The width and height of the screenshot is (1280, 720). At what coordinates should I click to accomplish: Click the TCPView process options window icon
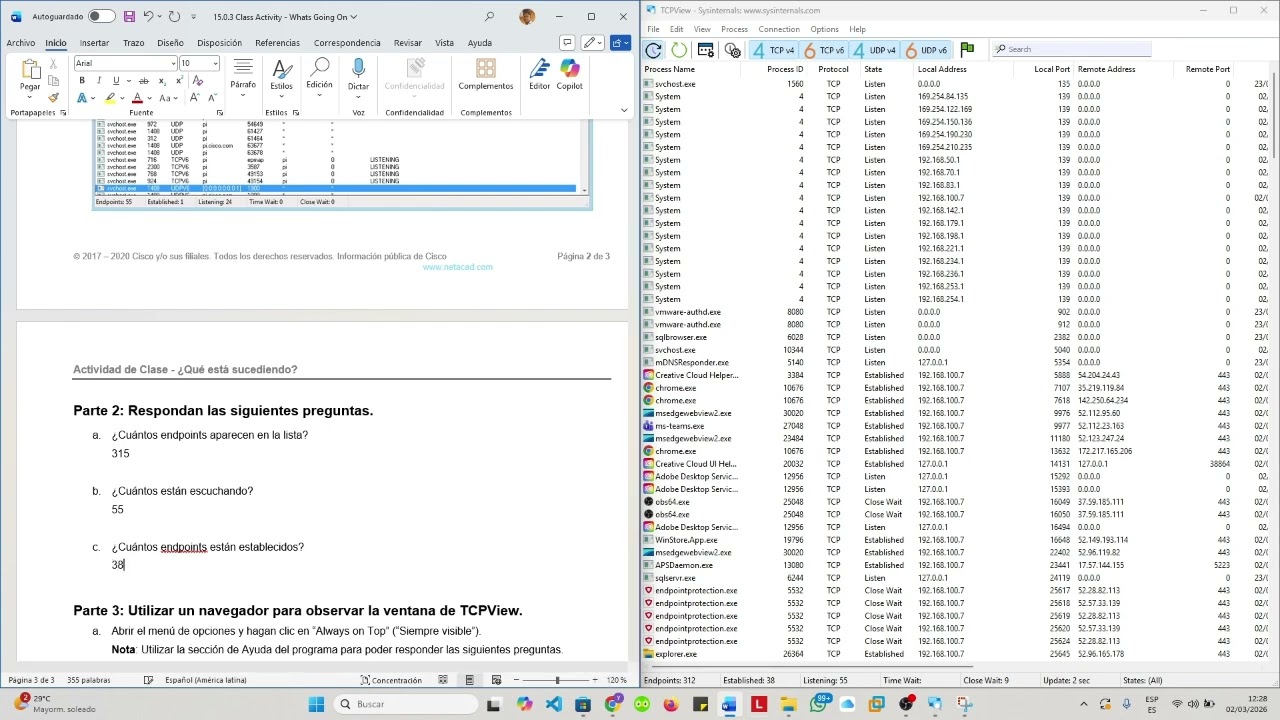click(706, 50)
